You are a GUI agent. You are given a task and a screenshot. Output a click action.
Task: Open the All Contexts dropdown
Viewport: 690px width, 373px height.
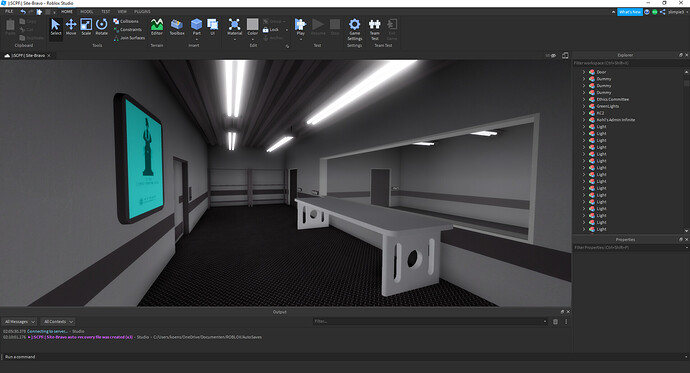point(58,322)
